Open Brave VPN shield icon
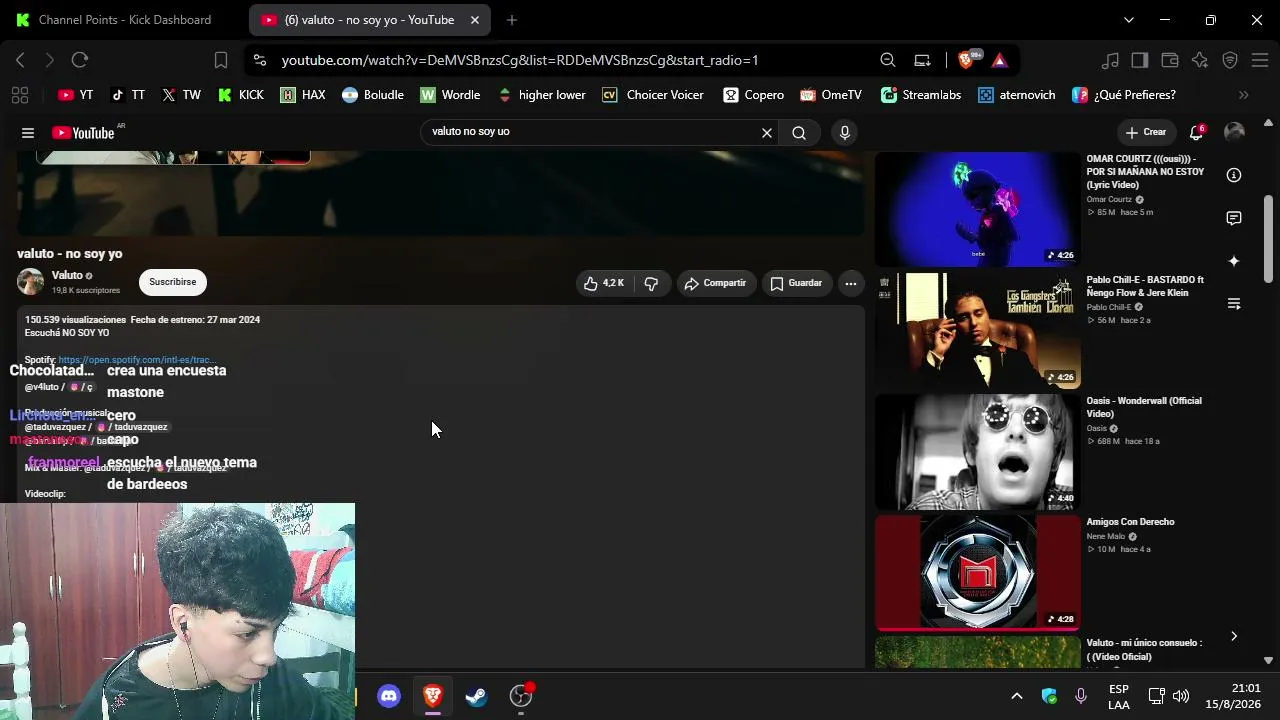 pyautogui.click(x=1230, y=60)
